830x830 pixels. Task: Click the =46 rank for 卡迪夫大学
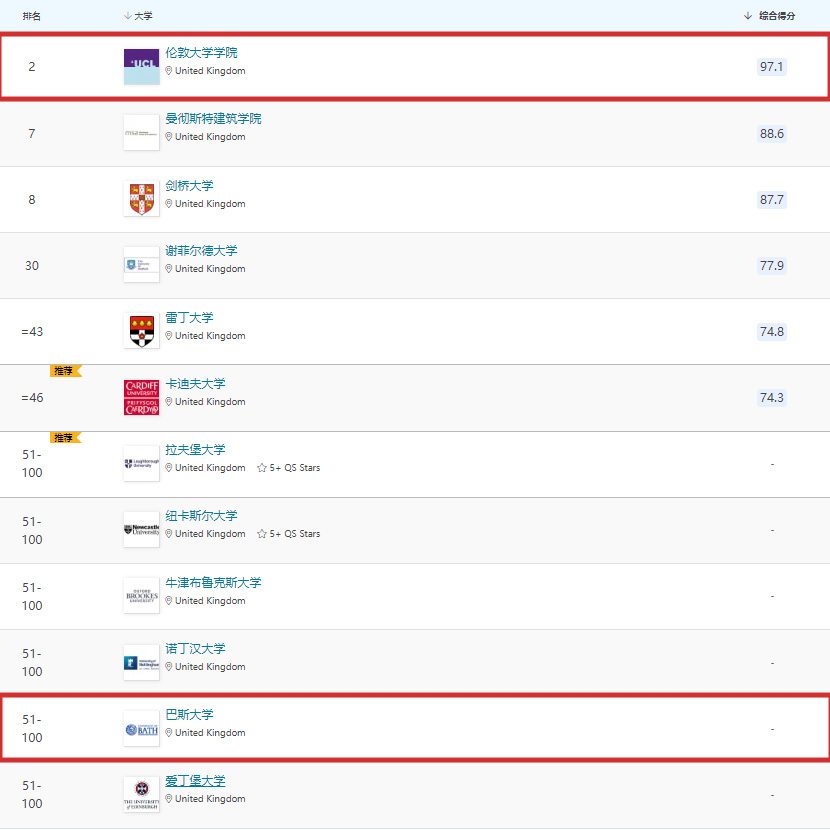pos(32,398)
